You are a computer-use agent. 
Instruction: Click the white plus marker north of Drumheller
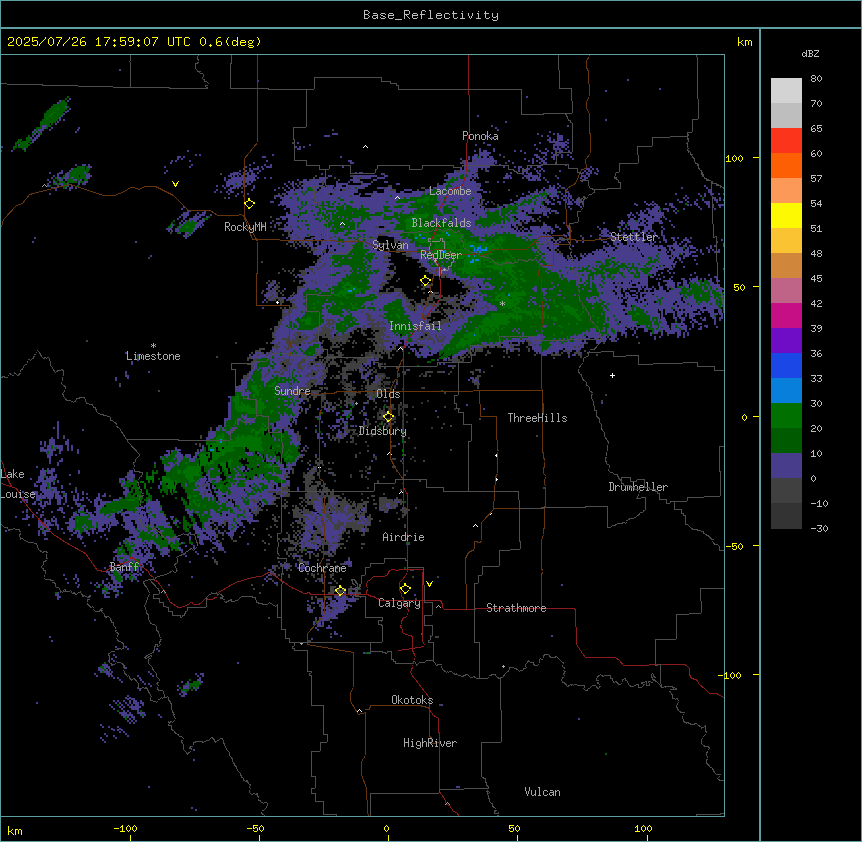click(x=612, y=375)
